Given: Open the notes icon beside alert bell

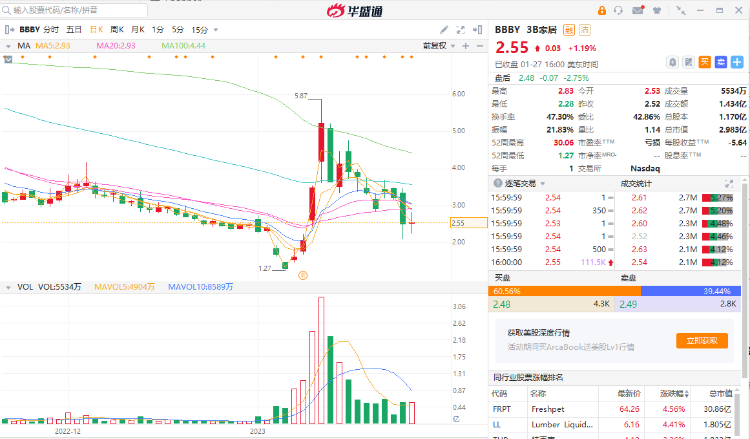Looking at the screenshot, I should point(688,62).
